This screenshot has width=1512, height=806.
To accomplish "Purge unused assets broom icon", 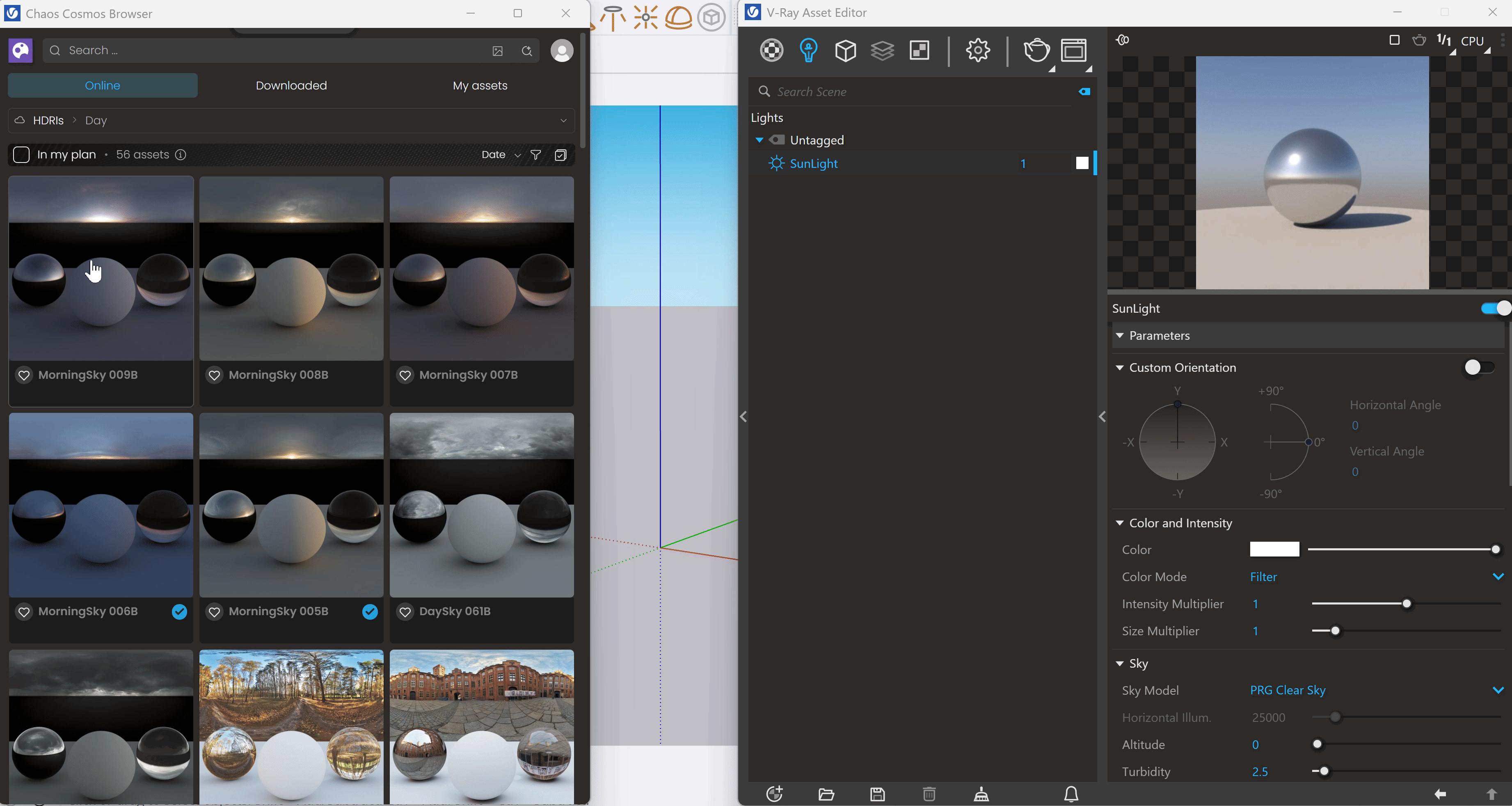I will tap(981, 794).
